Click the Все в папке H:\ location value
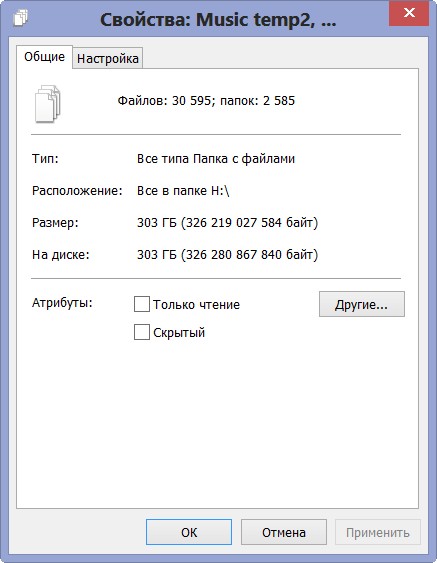437x563 pixels. pos(183,191)
